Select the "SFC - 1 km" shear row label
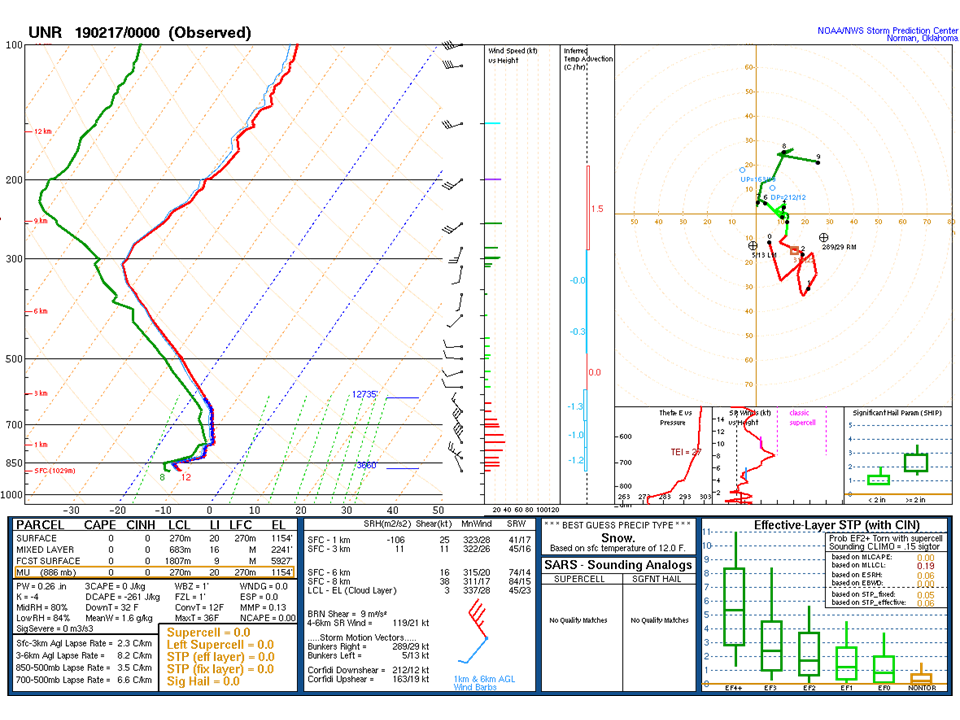Viewport: 960px width, 720px height. click(x=329, y=539)
